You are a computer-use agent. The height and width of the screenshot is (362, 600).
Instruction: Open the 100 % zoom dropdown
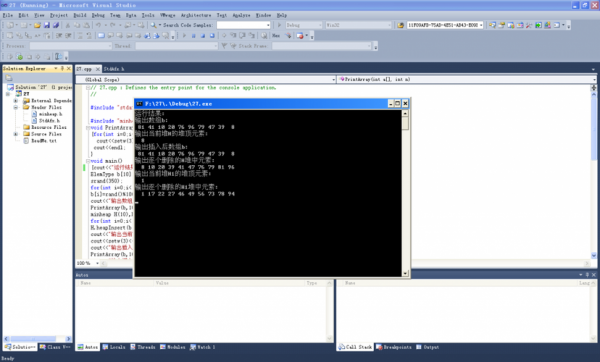point(97,263)
